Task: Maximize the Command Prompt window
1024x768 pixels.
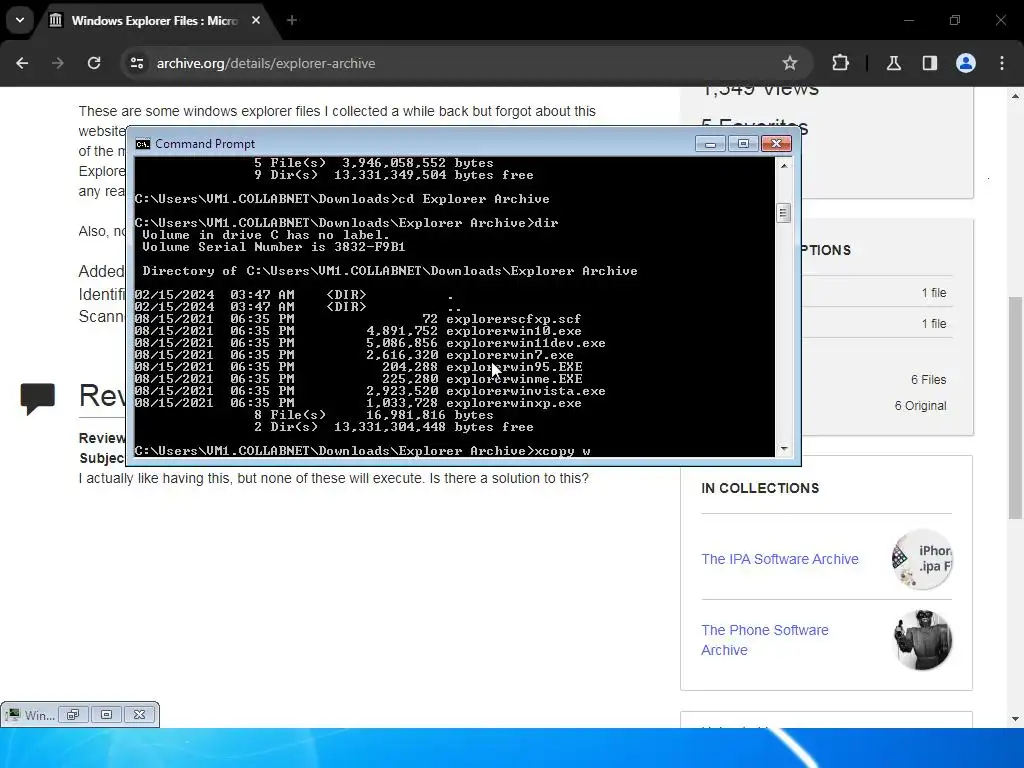Action: [743, 144]
